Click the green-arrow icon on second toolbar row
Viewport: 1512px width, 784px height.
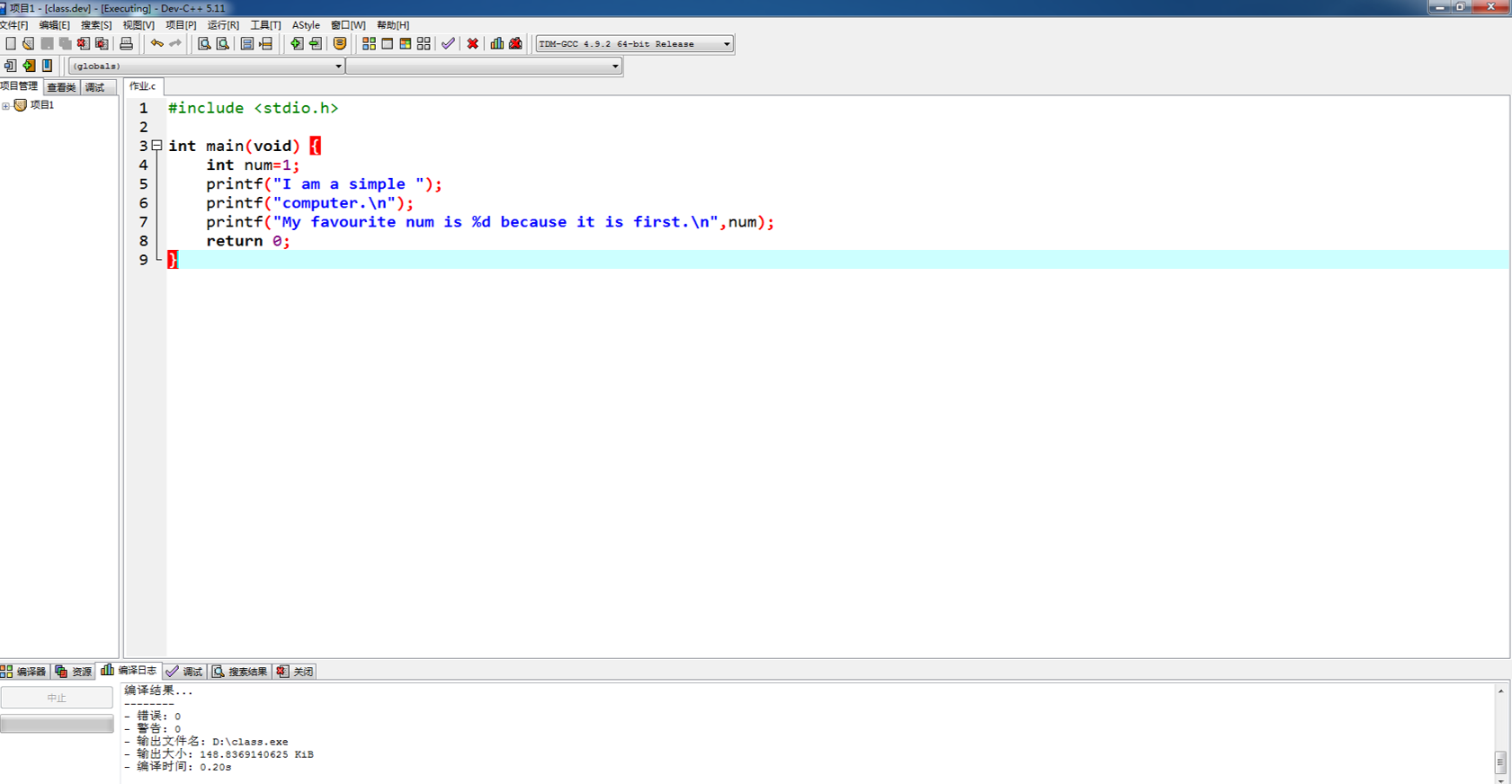pos(29,66)
